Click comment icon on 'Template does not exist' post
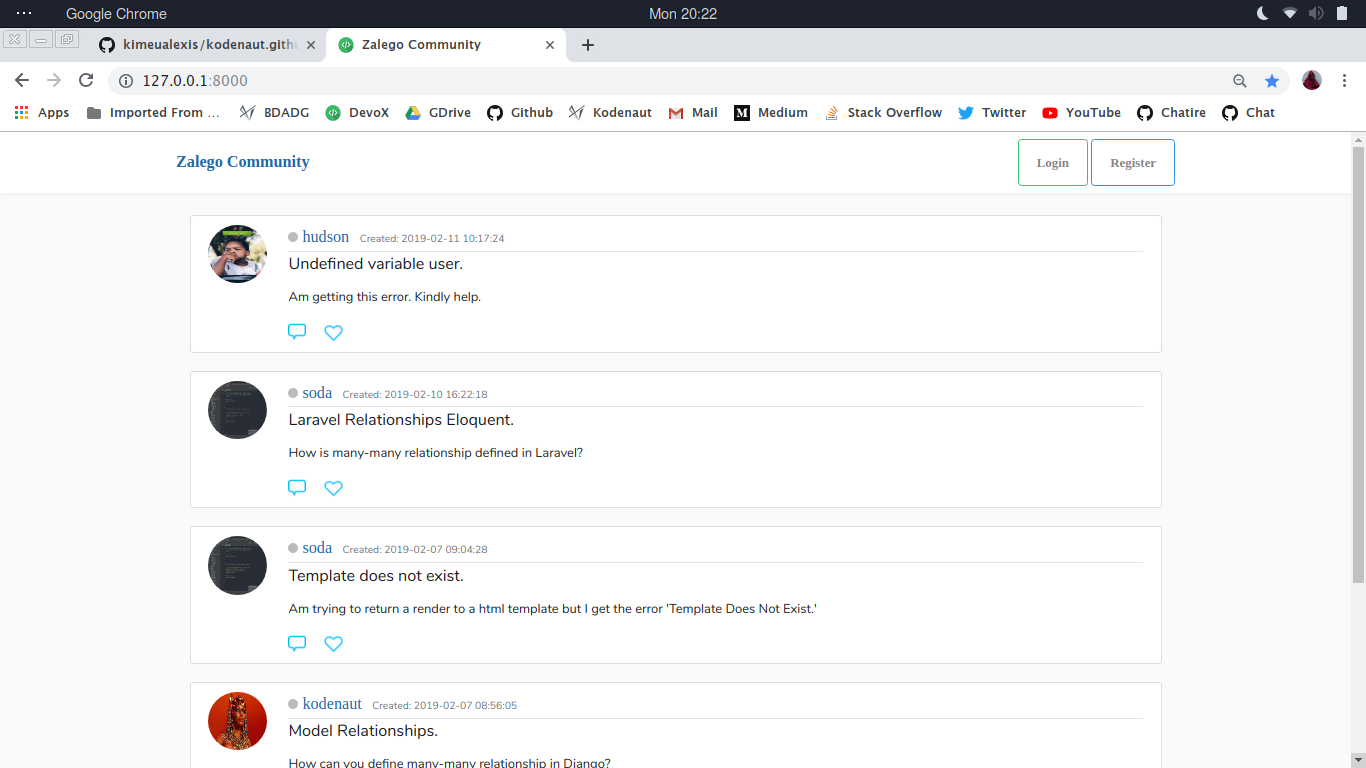The height and width of the screenshot is (768, 1366). click(x=297, y=643)
